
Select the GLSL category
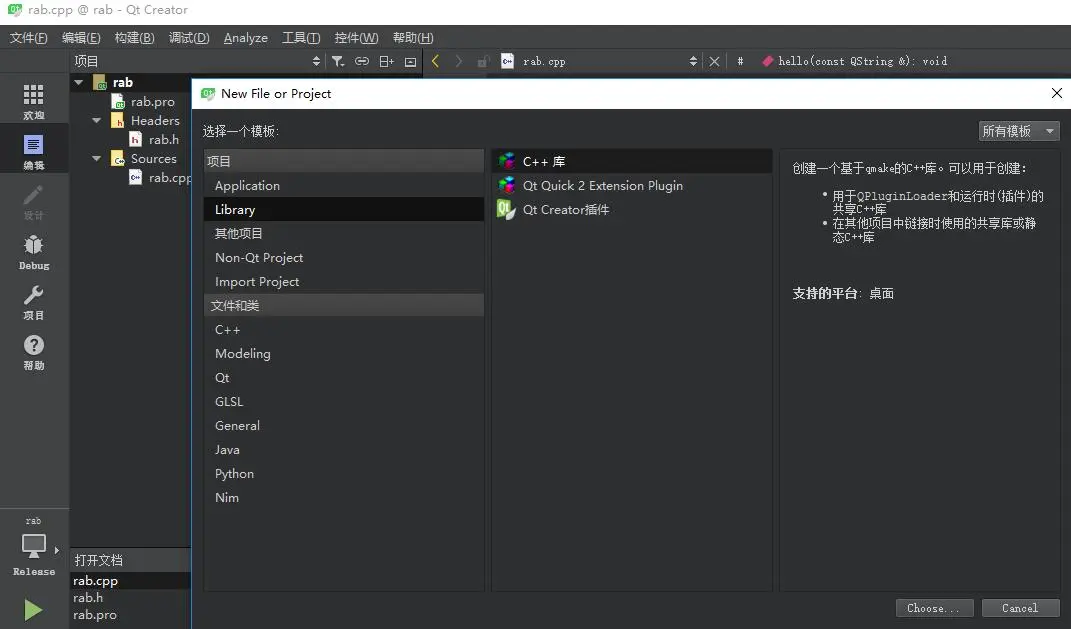tap(344, 402)
